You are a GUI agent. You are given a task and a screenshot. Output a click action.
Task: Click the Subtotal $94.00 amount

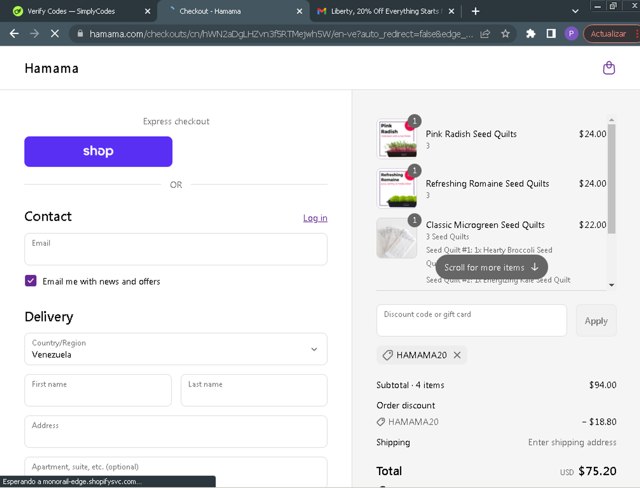coord(602,385)
